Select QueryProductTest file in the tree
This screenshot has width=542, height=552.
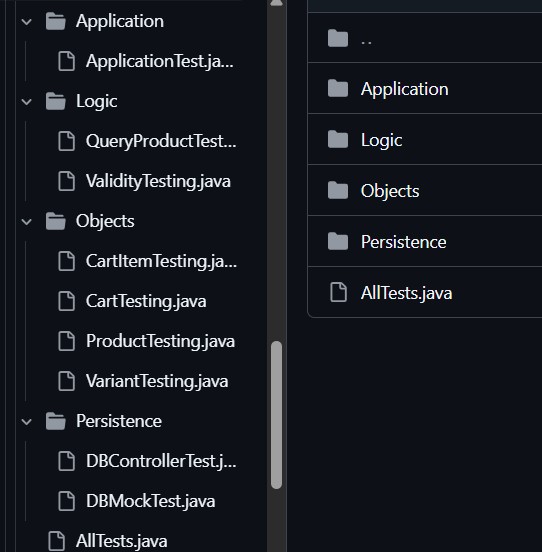tap(161, 141)
